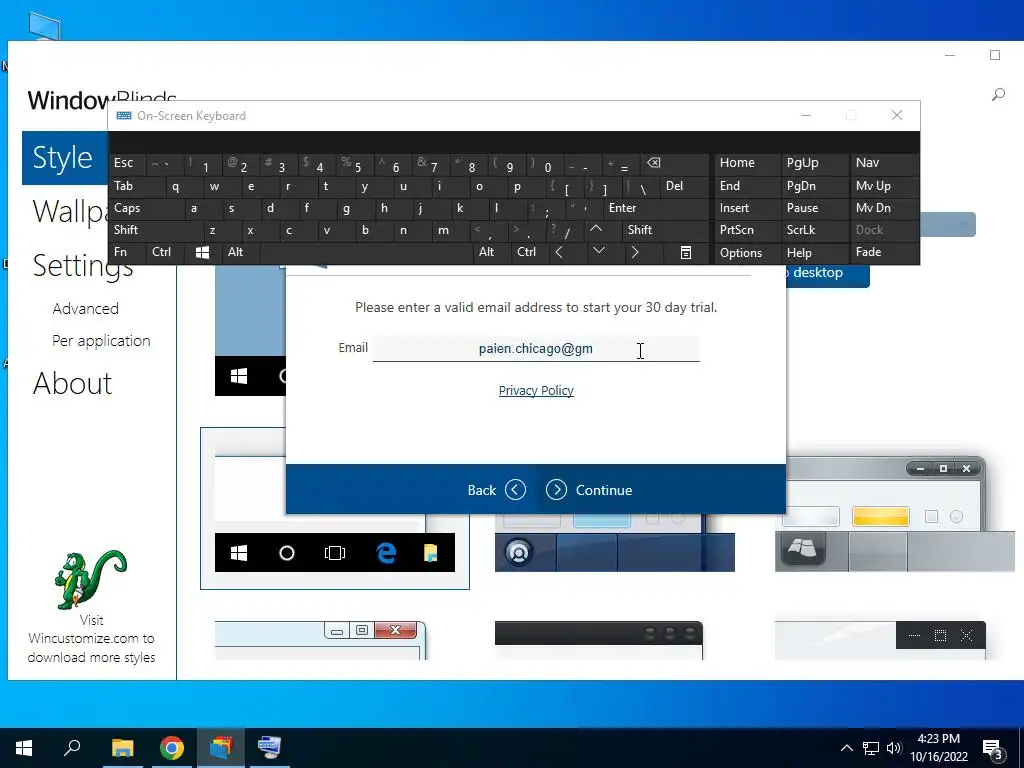Click the 'm' key on the On-Screen Keyboard

coord(449,230)
